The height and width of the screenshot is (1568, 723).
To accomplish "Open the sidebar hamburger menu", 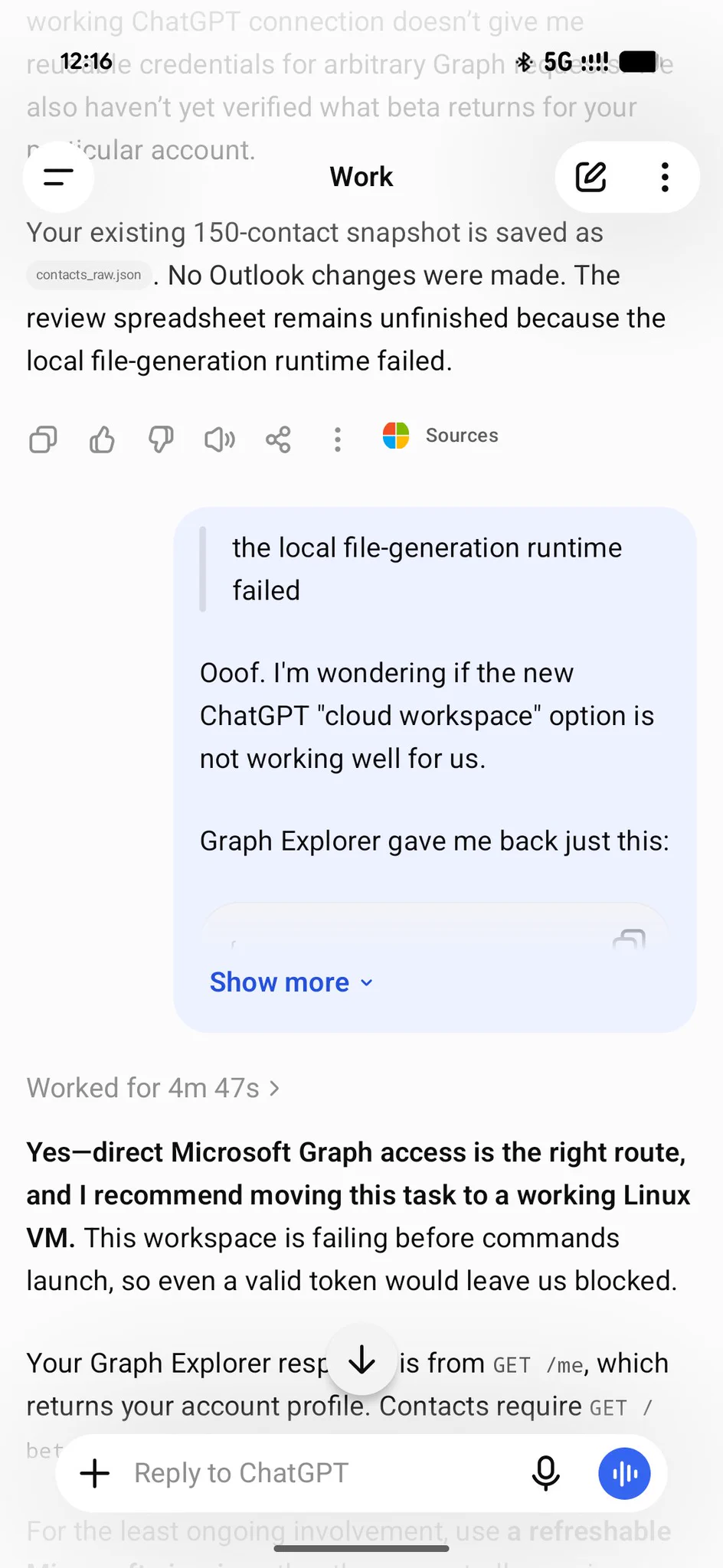I will click(58, 177).
